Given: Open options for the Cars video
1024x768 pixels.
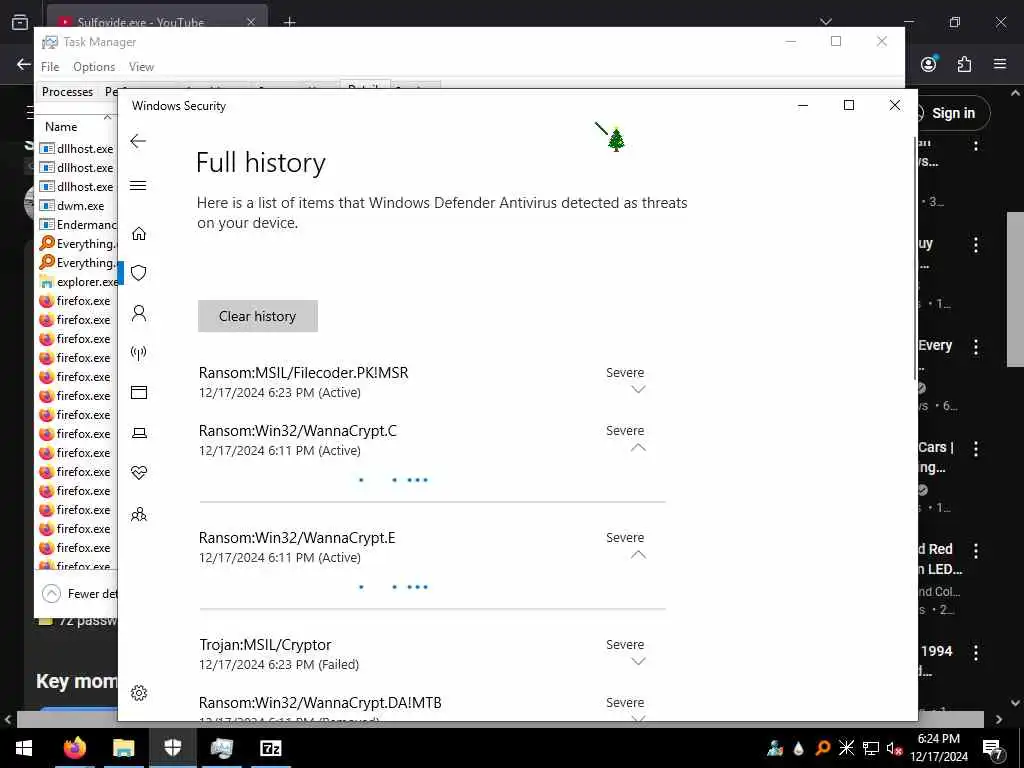Looking at the screenshot, I should pyautogui.click(x=976, y=449).
